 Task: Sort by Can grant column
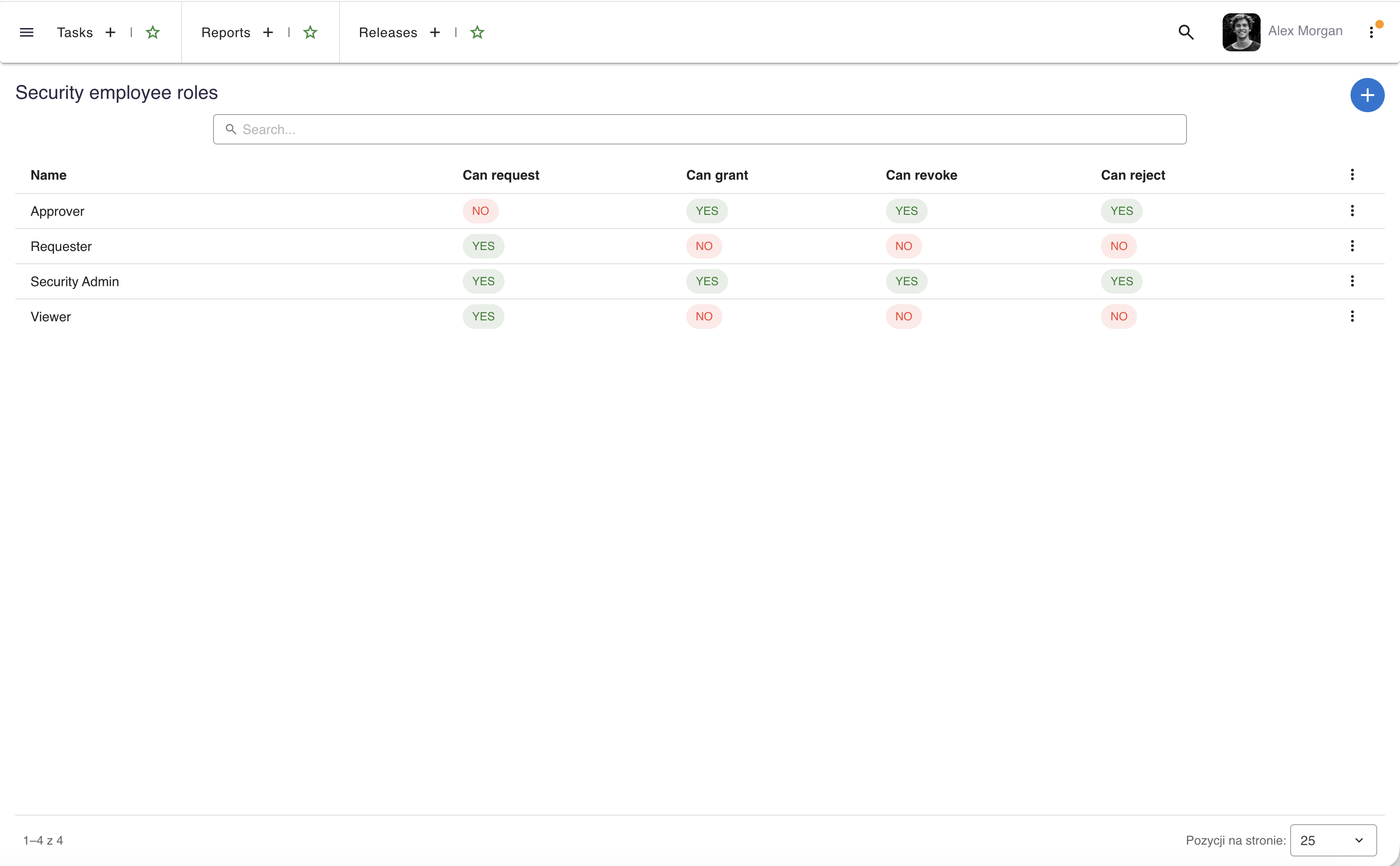tap(717, 175)
